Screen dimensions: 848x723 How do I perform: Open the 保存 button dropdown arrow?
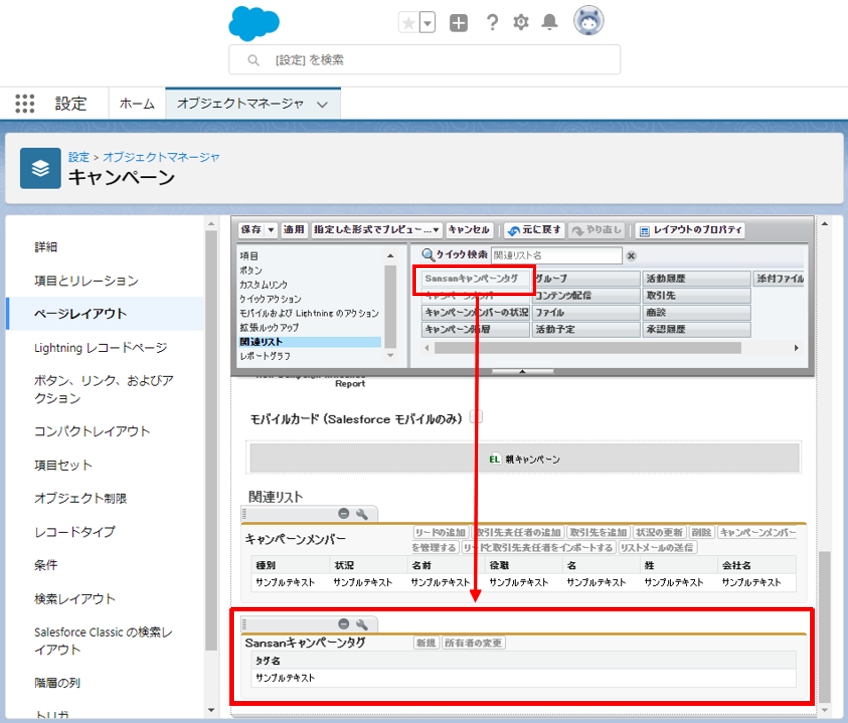pos(270,230)
